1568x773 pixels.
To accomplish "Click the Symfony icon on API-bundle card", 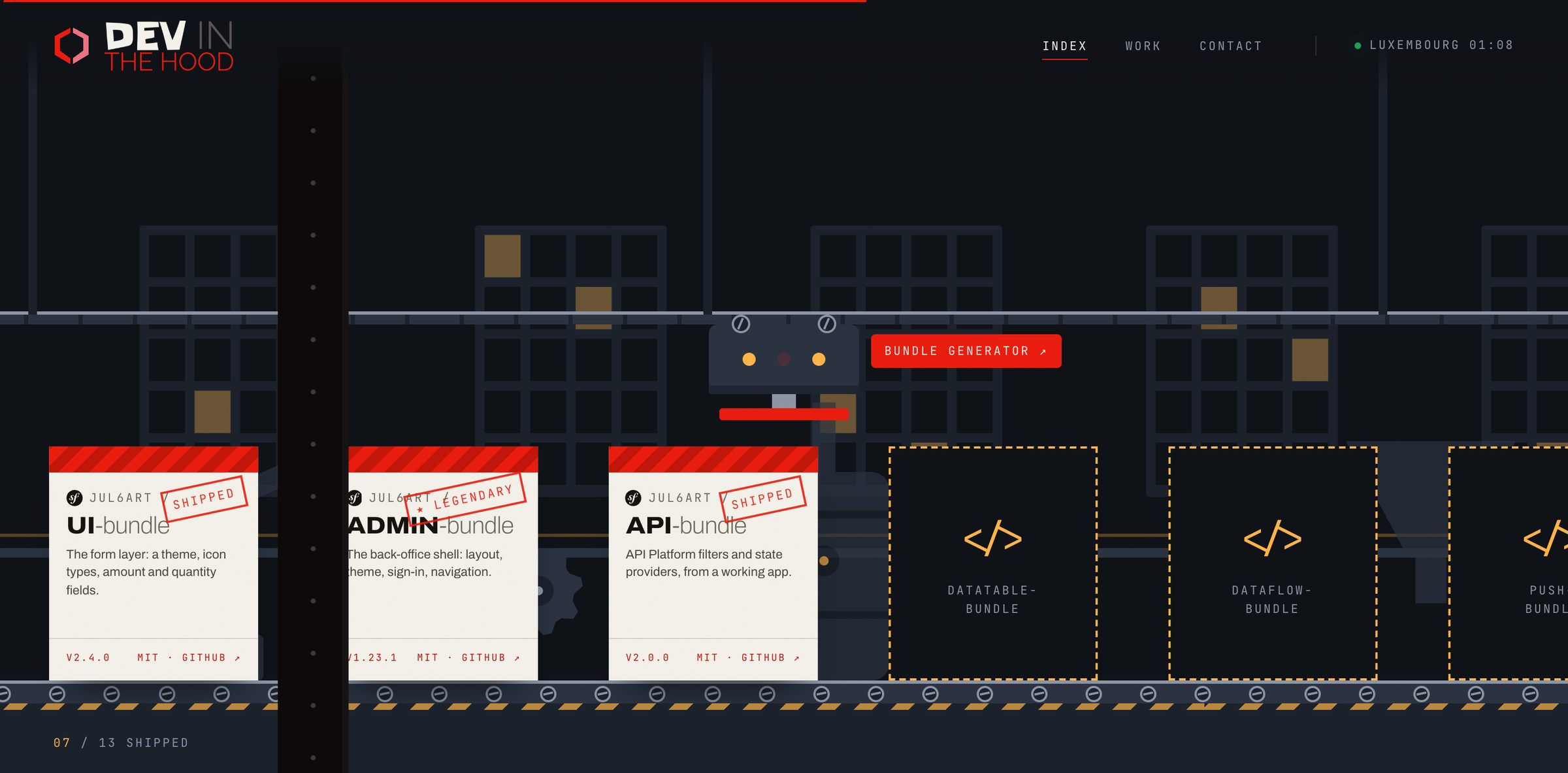I will click(633, 498).
